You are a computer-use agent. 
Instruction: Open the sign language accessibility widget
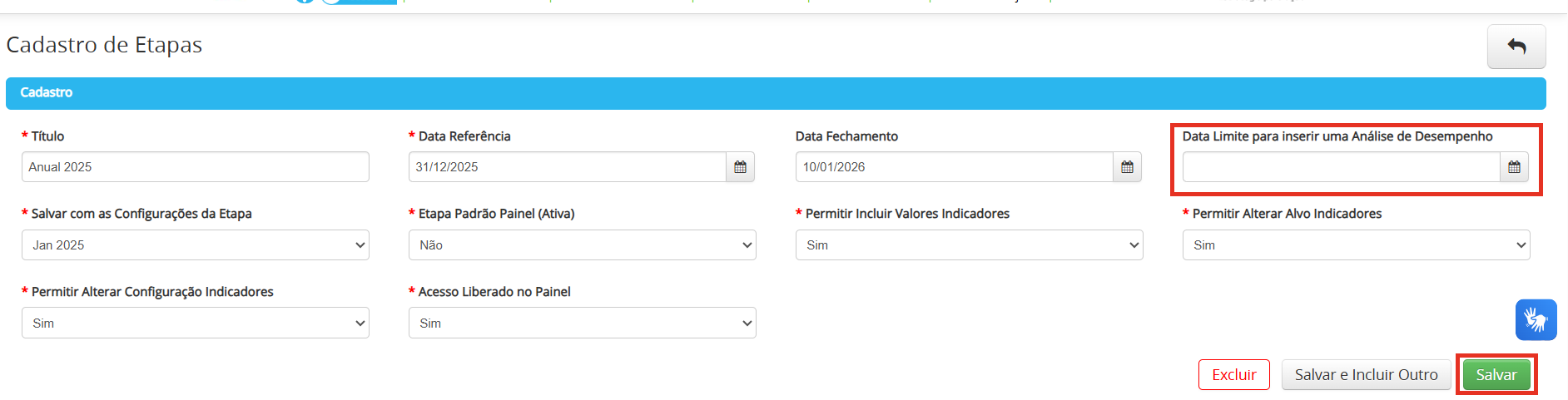click(x=1536, y=319)
